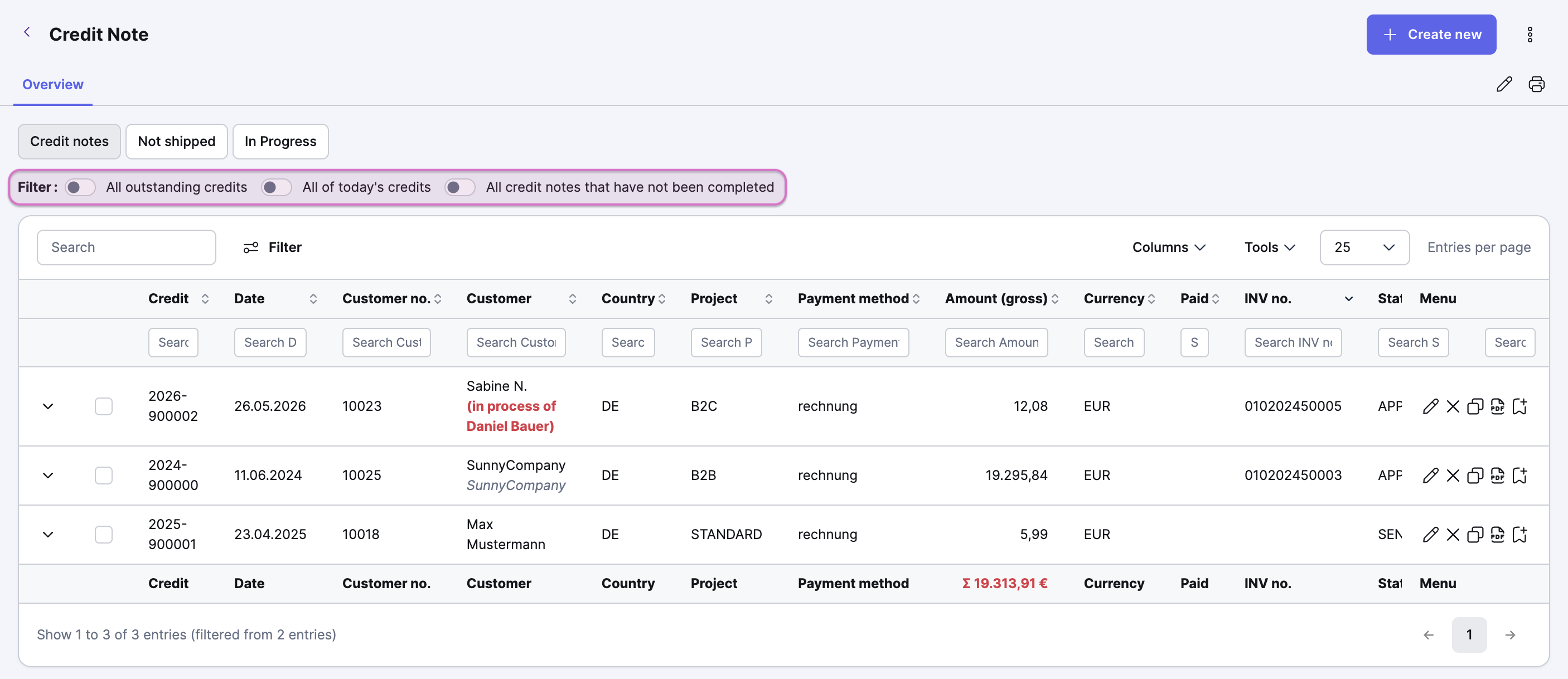Delete credit note 2024-900000 with X icon
This screenshot has width=1568, height=679.
click(x=1453, y=476)
